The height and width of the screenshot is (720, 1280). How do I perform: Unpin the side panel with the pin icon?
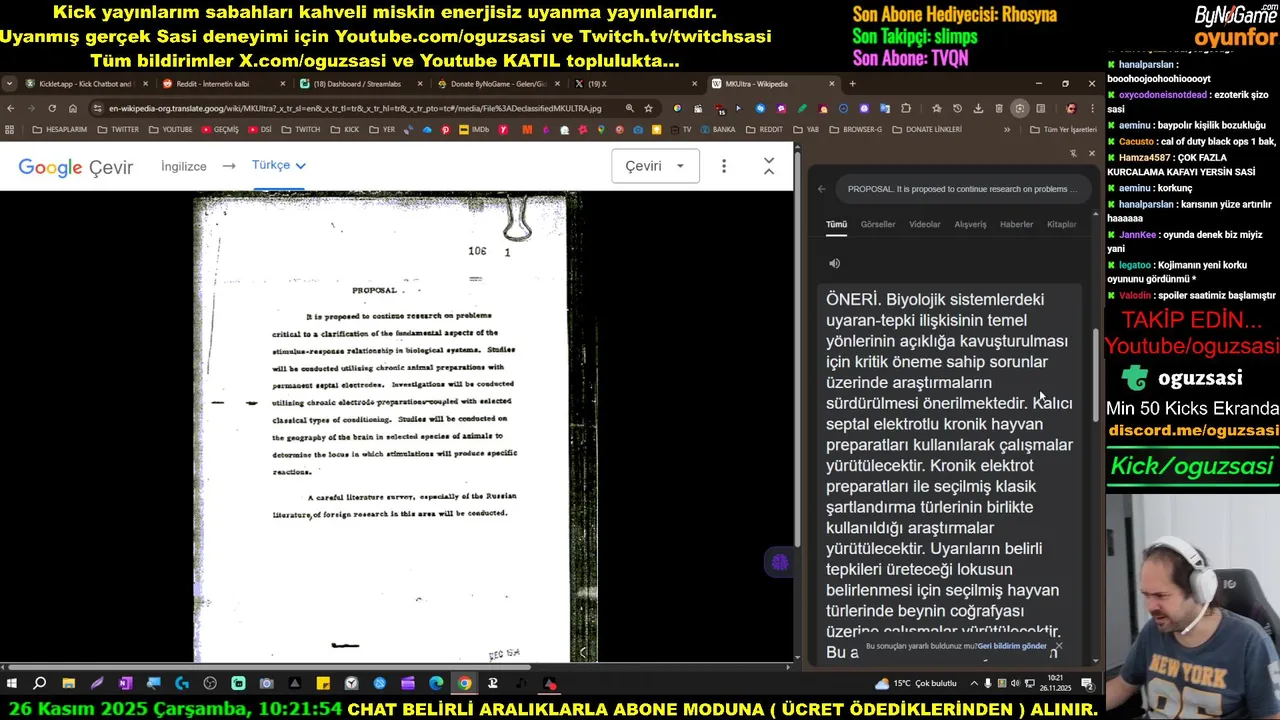click(1073, 153)
